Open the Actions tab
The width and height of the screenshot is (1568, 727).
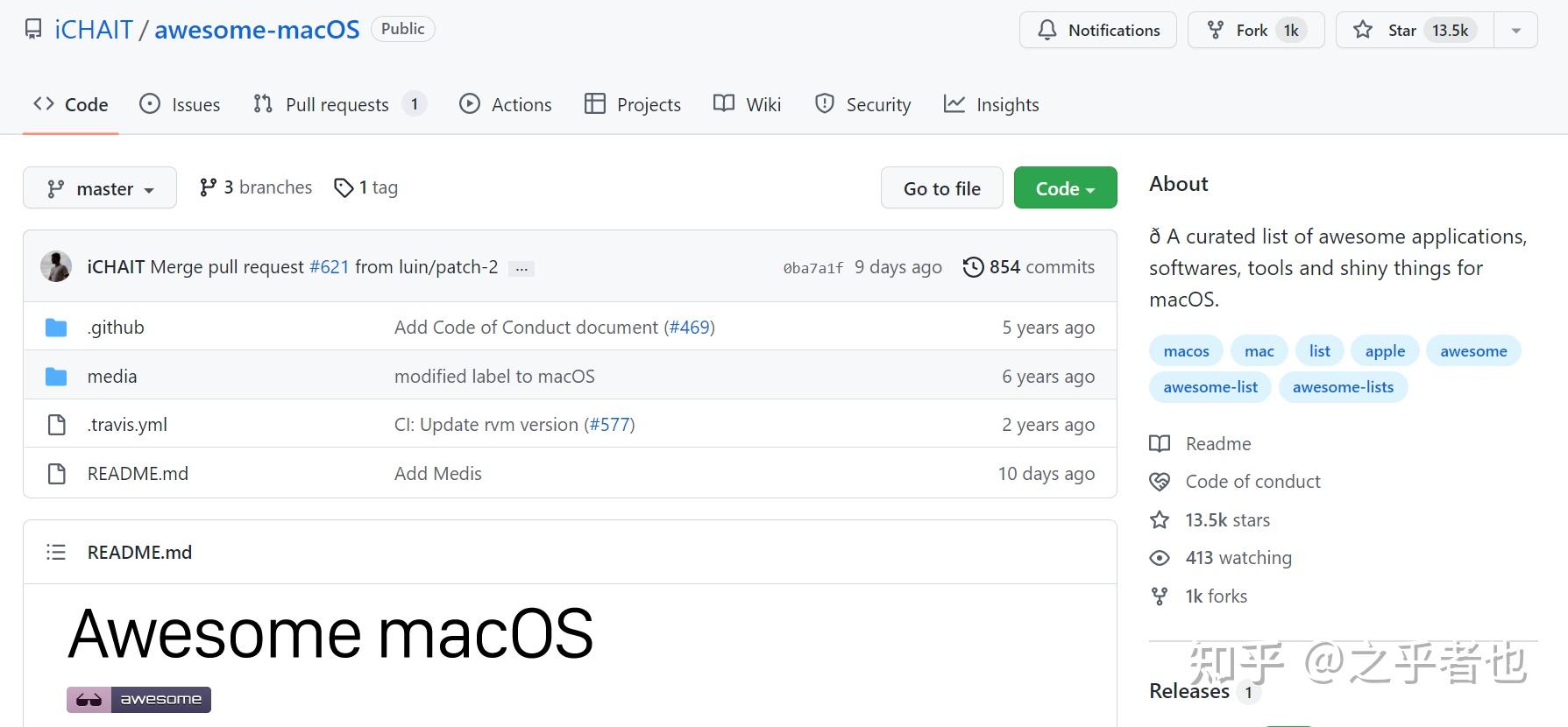point(505,104)
